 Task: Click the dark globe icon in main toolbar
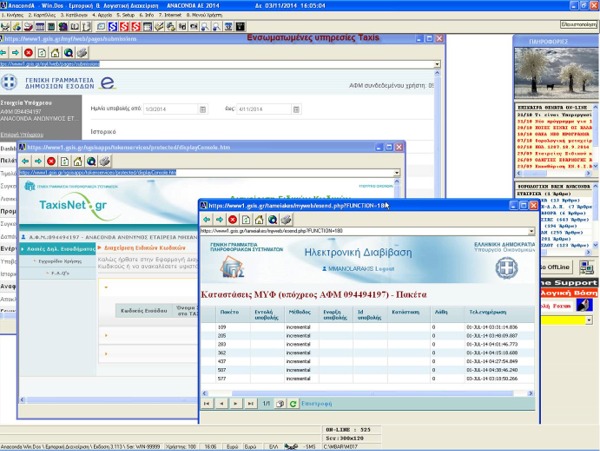click(63, 26)
